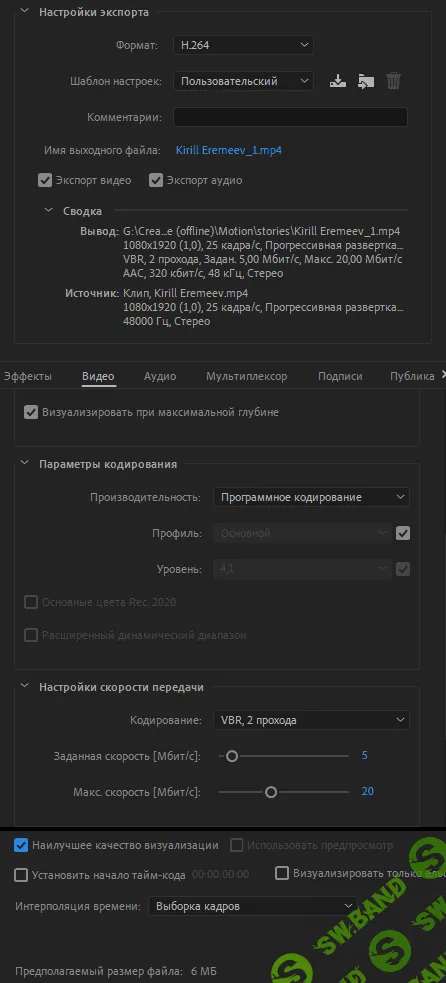This screenshot has width=446, height=983.
Task: Toggle the checkbox beside the Уровень field
Action: click(x=403, y=569)
